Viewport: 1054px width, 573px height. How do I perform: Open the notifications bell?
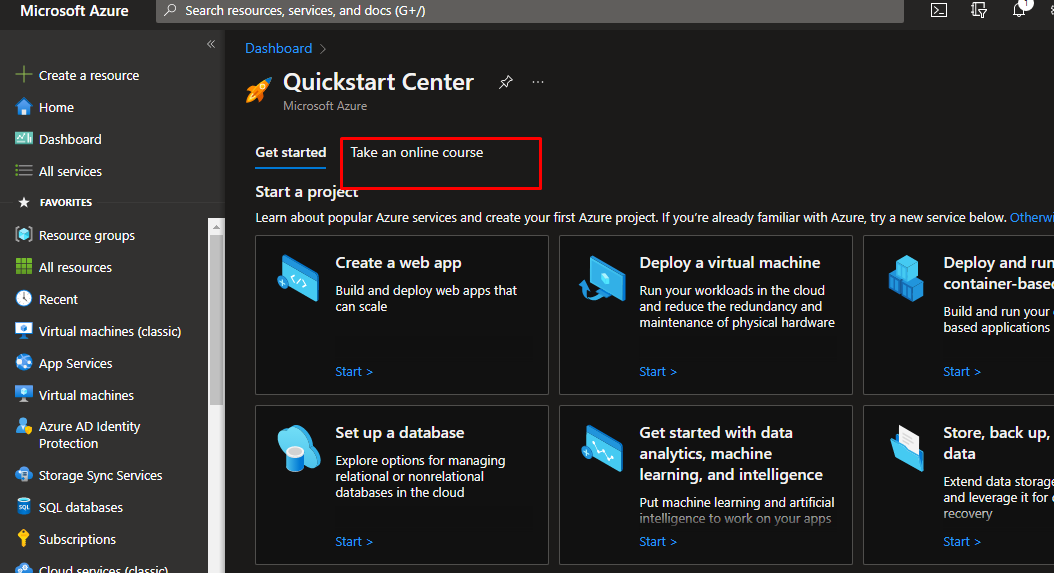1019,10
